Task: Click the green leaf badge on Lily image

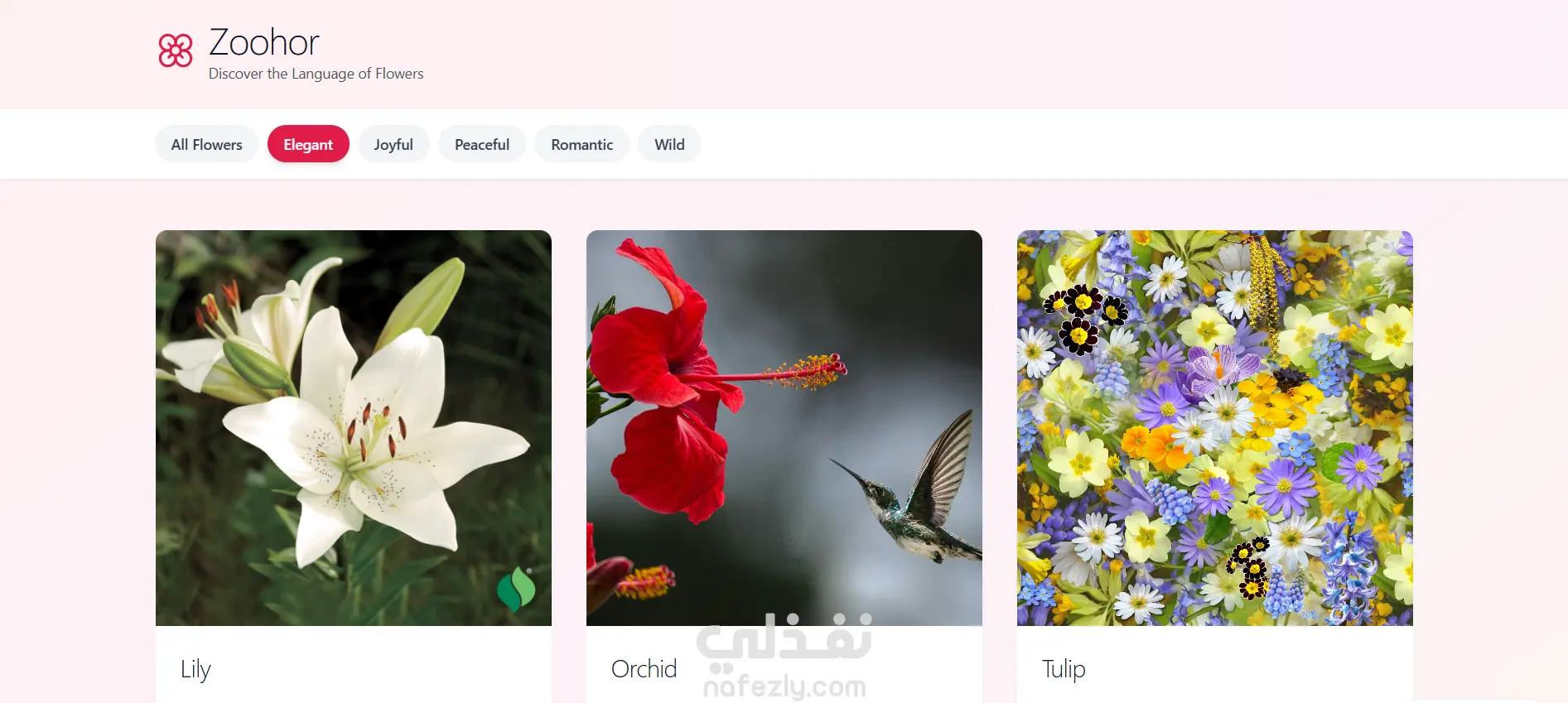Action: click(516, 589)
